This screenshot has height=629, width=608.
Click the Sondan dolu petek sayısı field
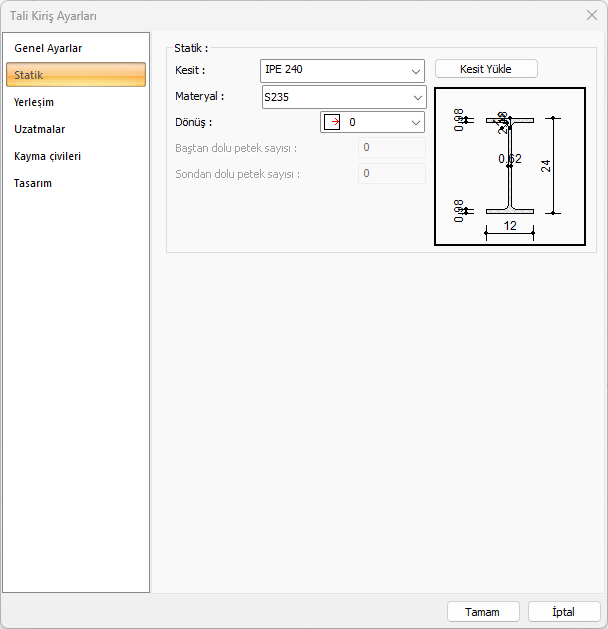coord(392,174)
